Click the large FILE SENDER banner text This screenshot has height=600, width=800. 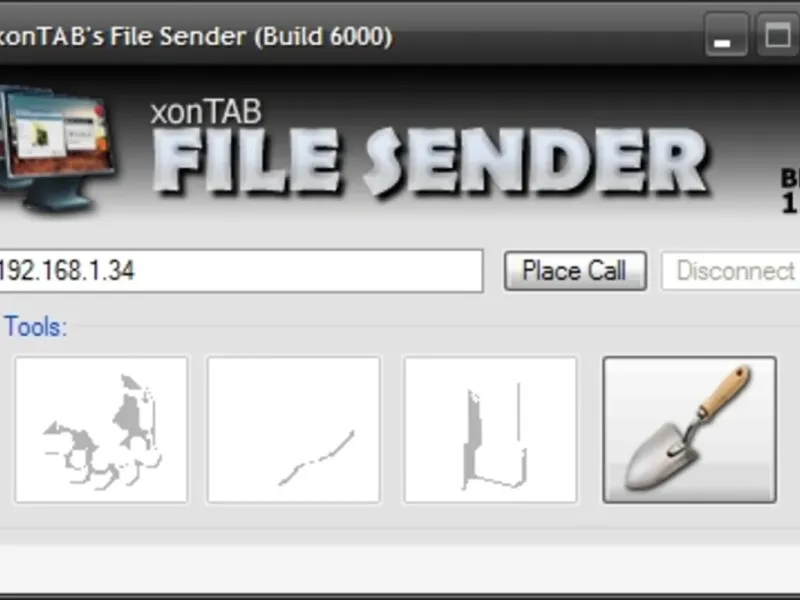pyautogui.click(x=430, y=162)
